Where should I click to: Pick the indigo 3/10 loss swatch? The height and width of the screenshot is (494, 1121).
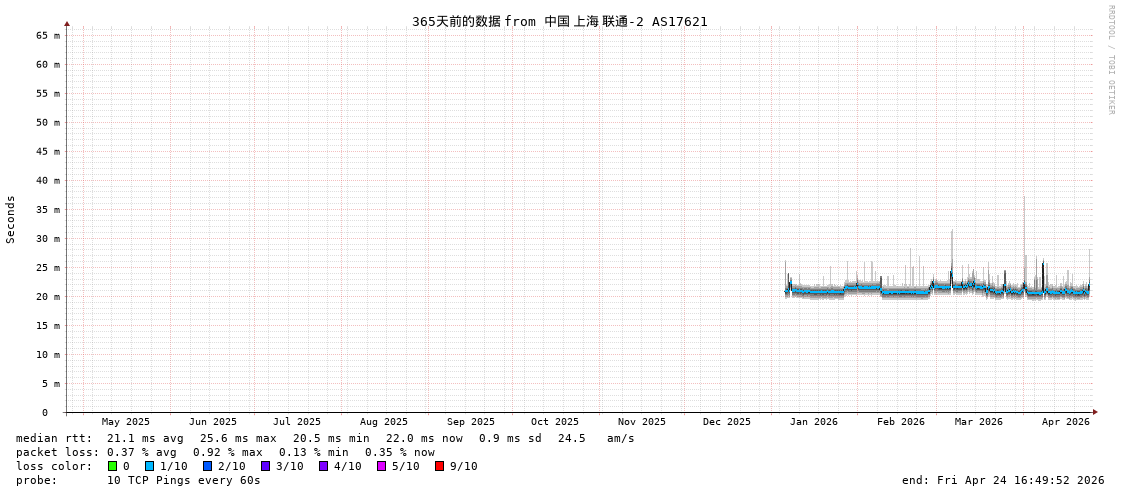point(265,466)
